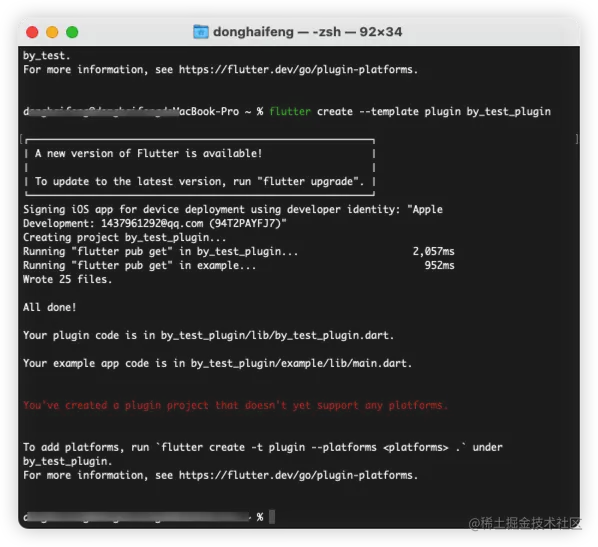Click the window title 'donghaifeng — -zsh — 92×34'
The height and width of the screenshot is (547, 598).
pos(307,32)
